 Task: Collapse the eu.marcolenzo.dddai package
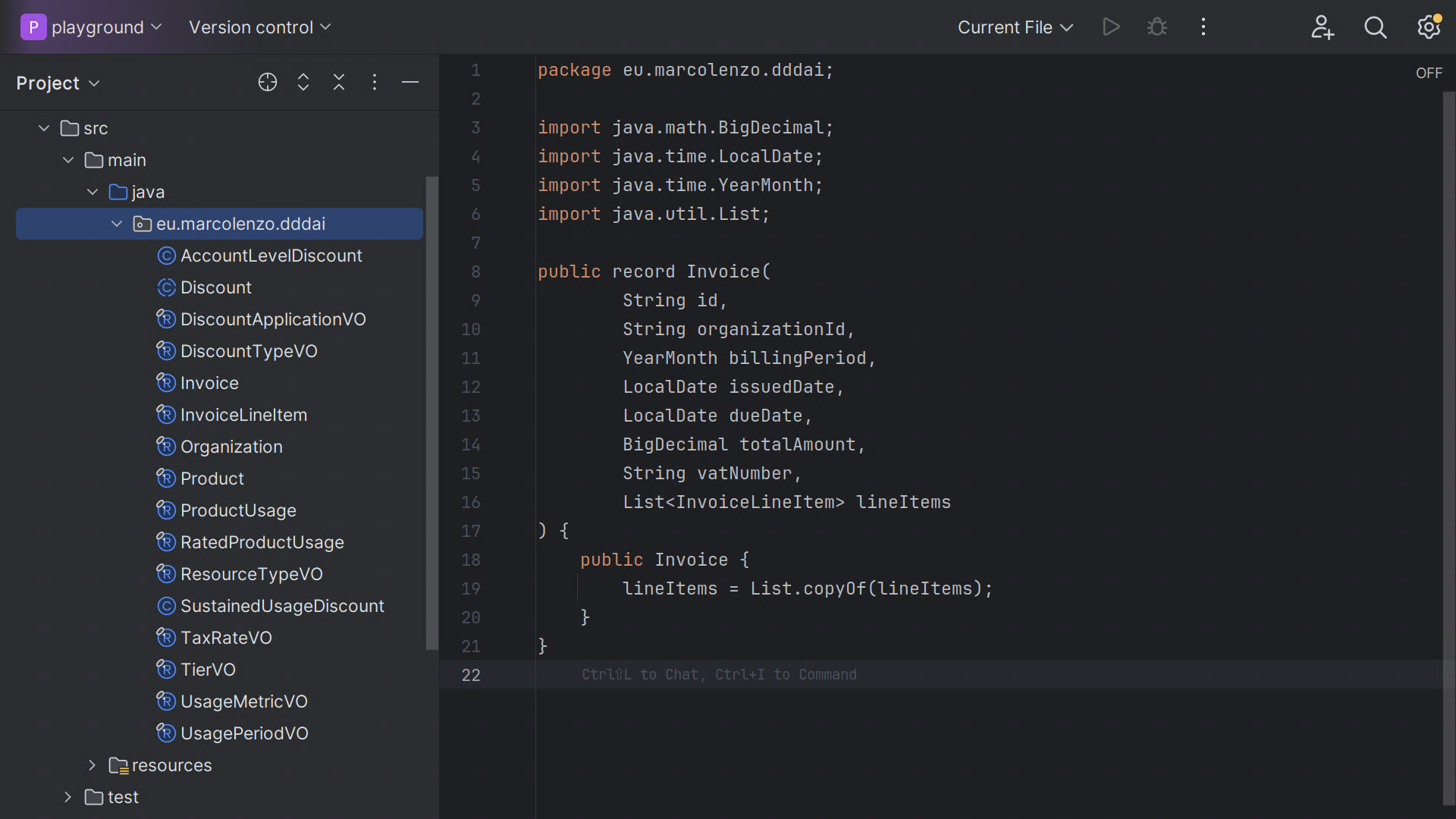116,224
